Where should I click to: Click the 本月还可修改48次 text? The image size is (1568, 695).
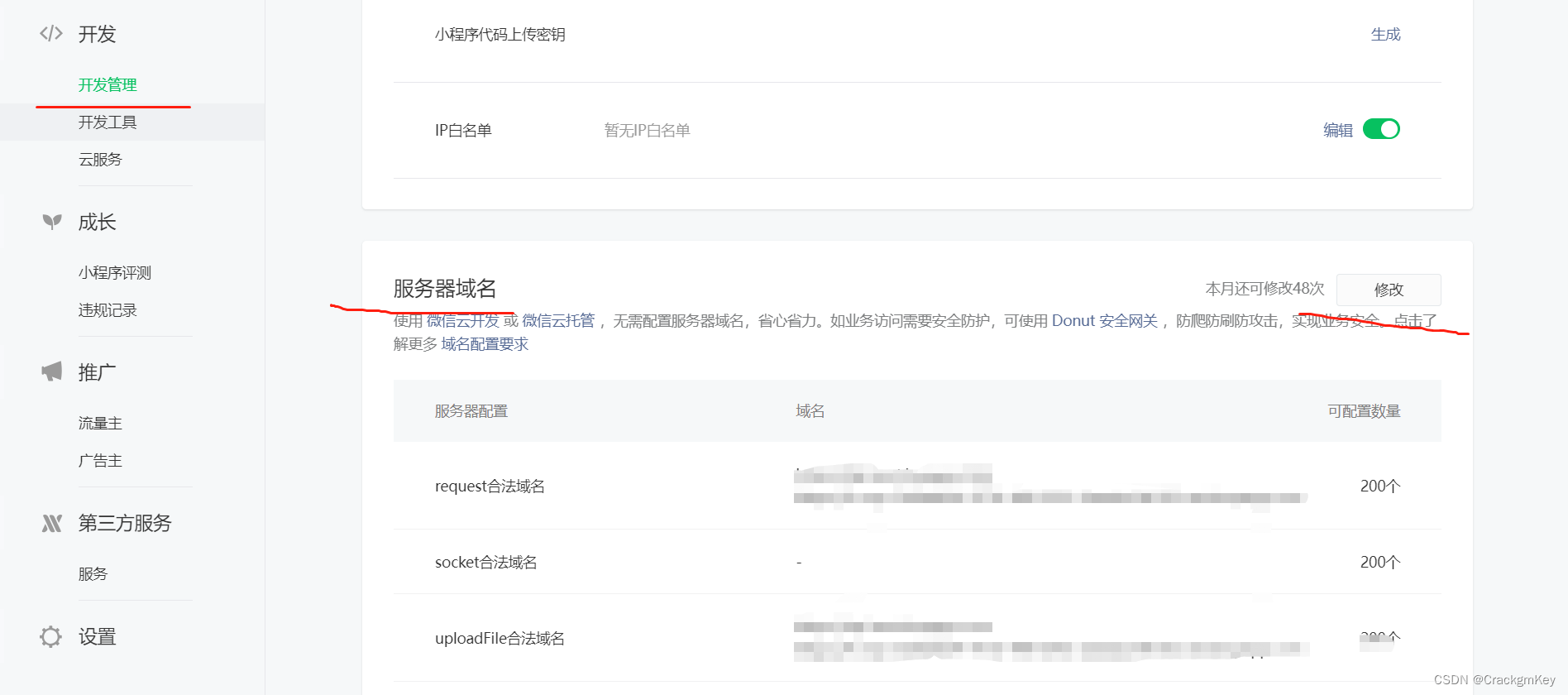pyautogui.click(x=1264, y=289)
